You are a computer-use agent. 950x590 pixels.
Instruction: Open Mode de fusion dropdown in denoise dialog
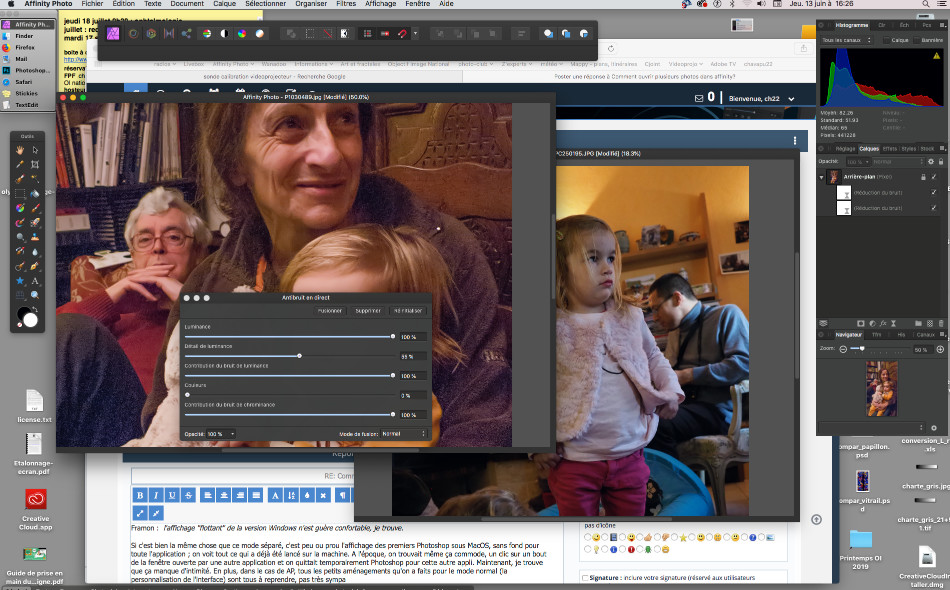click(x=404, y=434)
